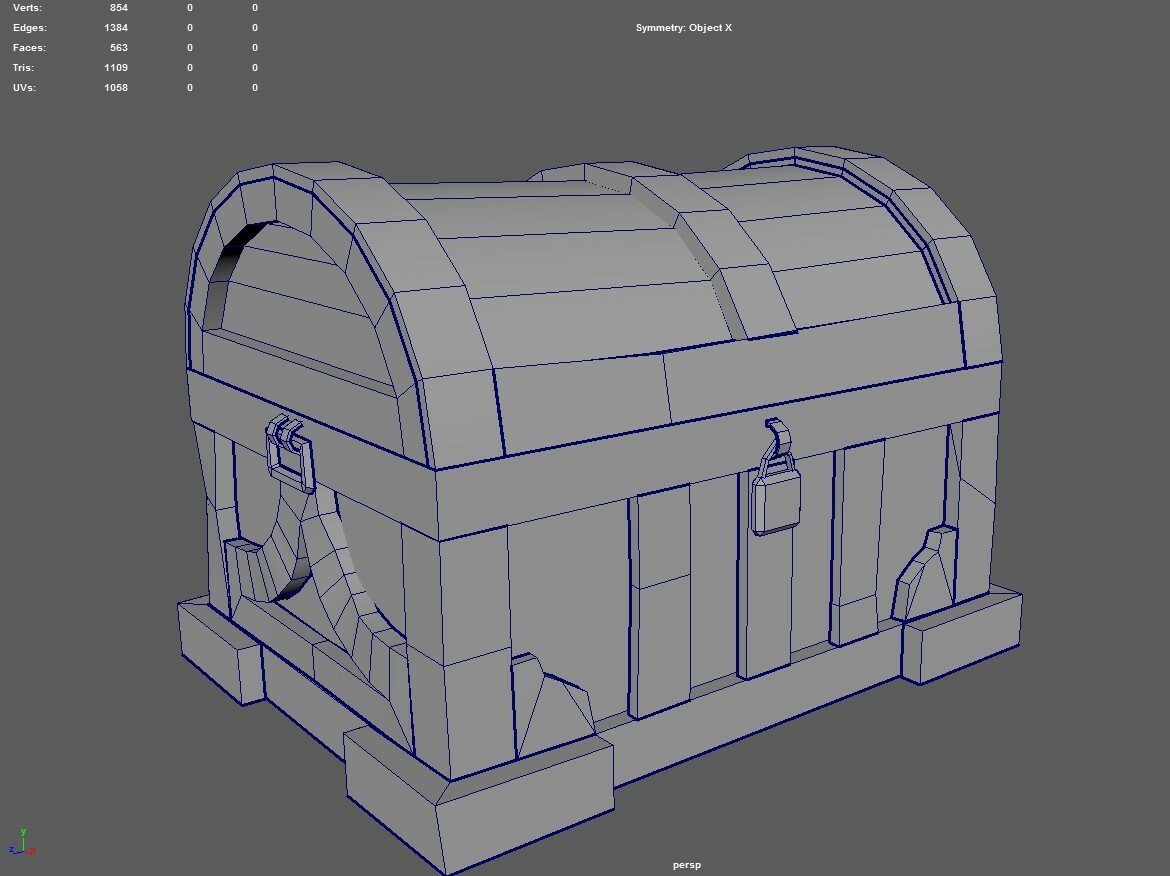Click the axis gizmo origin point
Viewport: 1170px width, 876px height.
point(23,851)
